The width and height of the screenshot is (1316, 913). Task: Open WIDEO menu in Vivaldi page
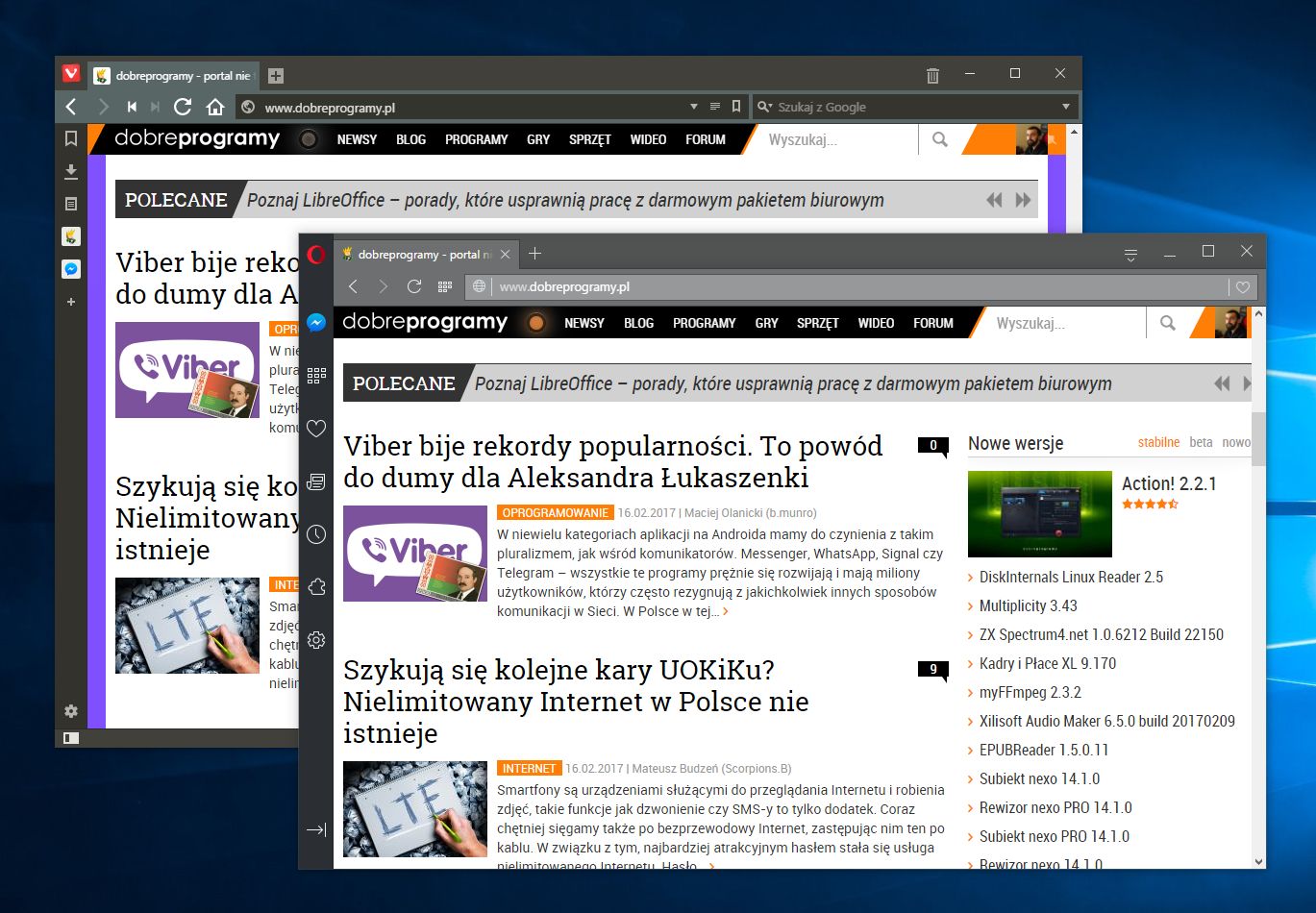648,139
